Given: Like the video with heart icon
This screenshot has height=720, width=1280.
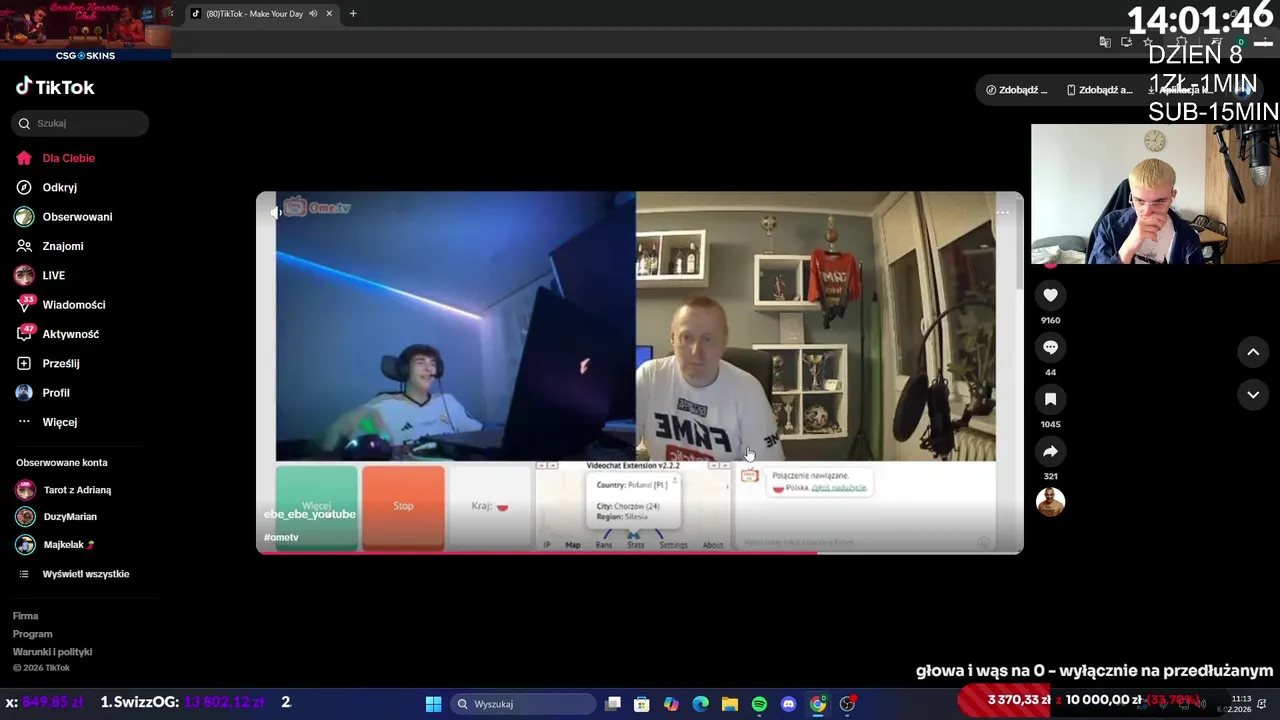Looking at the screenshot, I should coord(1050,295).
